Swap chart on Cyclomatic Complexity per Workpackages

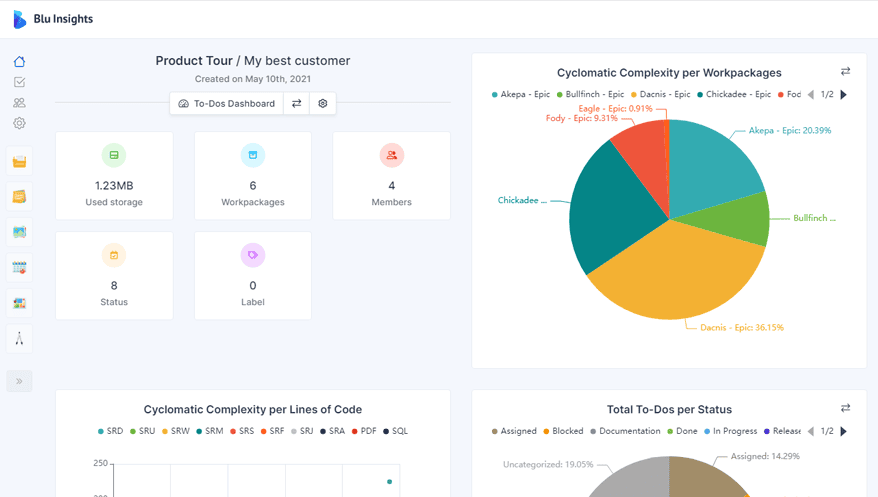tap(846, 71)
